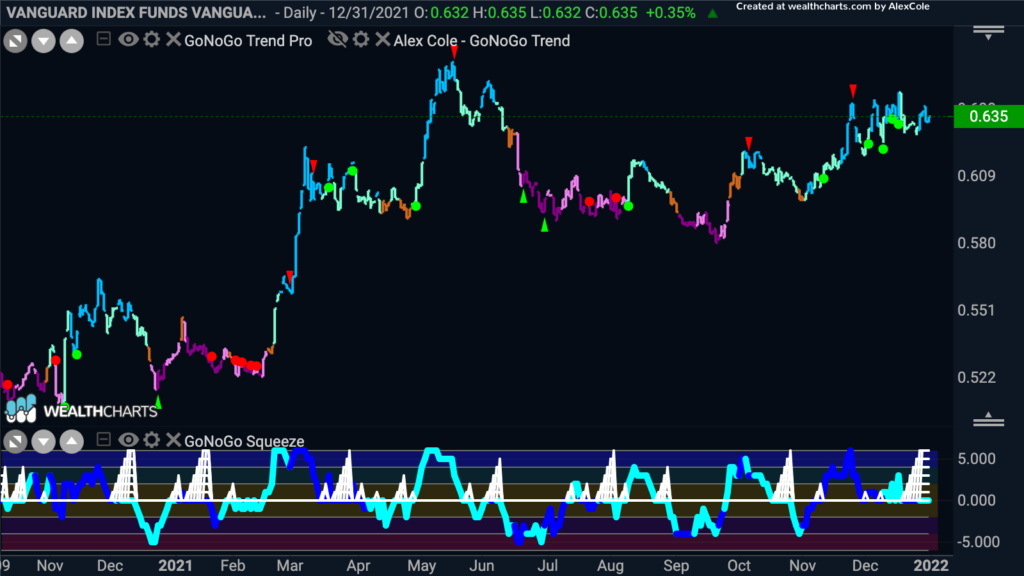Click the 5.000 squeeze axis label
The height and width of the screenshot is (576, 1024).
pyautogui.click(x=976, y=458)
